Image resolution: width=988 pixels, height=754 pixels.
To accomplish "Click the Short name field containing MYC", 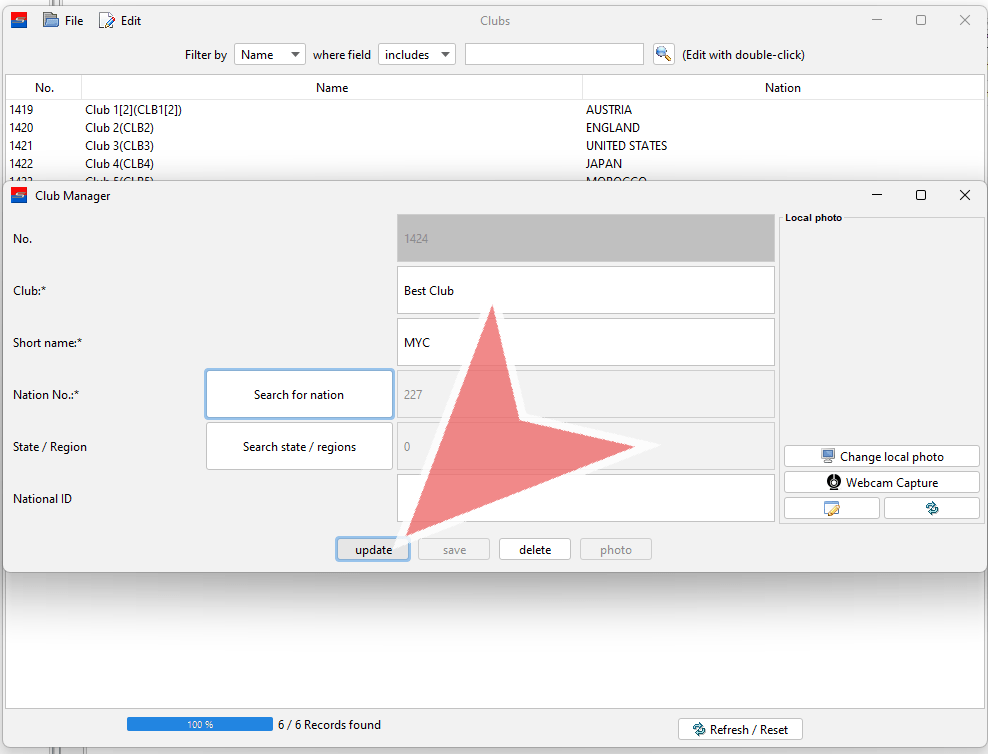I will (585, 342).
